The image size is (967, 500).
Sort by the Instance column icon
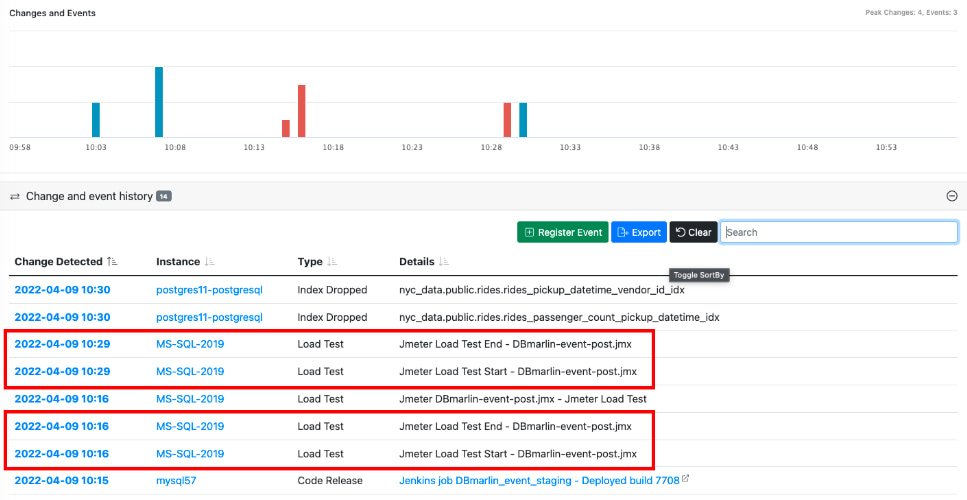(x=209, y=262)
